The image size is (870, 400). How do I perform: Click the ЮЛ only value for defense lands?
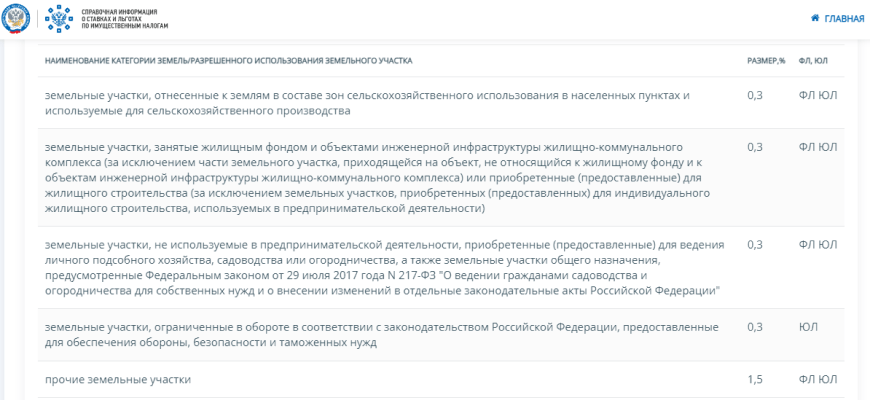tap(808, 327)
